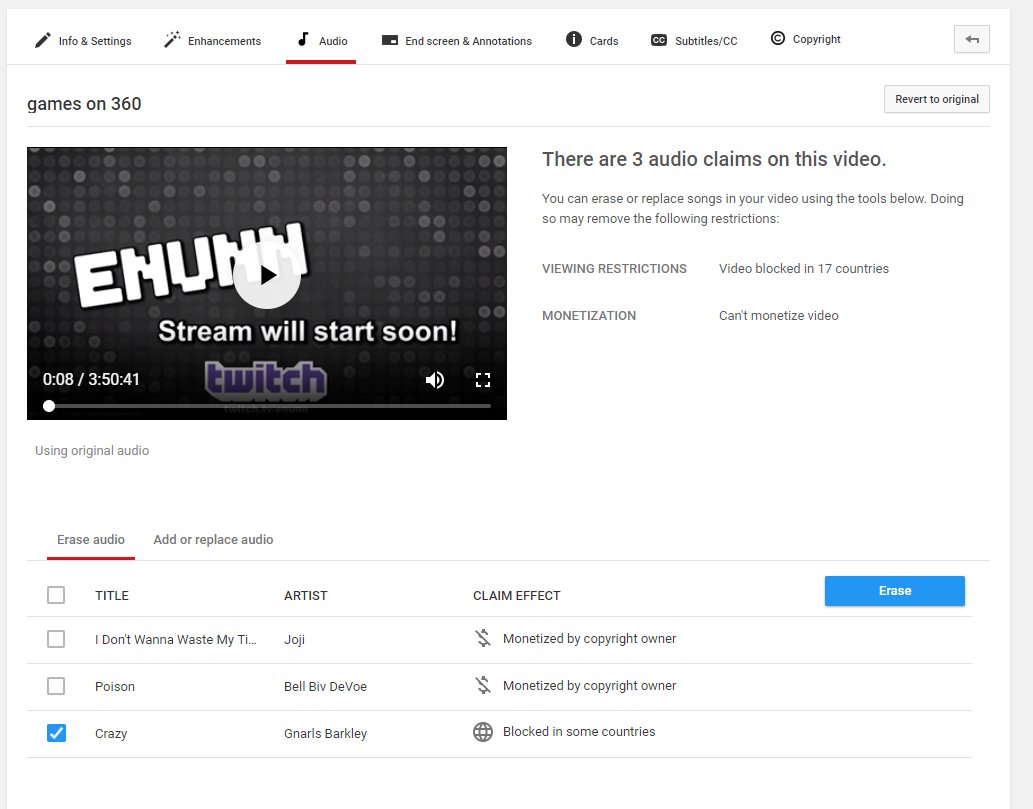
Task: Open the Copyright tab
Action: pyautogui.click(x=805, y=39)
